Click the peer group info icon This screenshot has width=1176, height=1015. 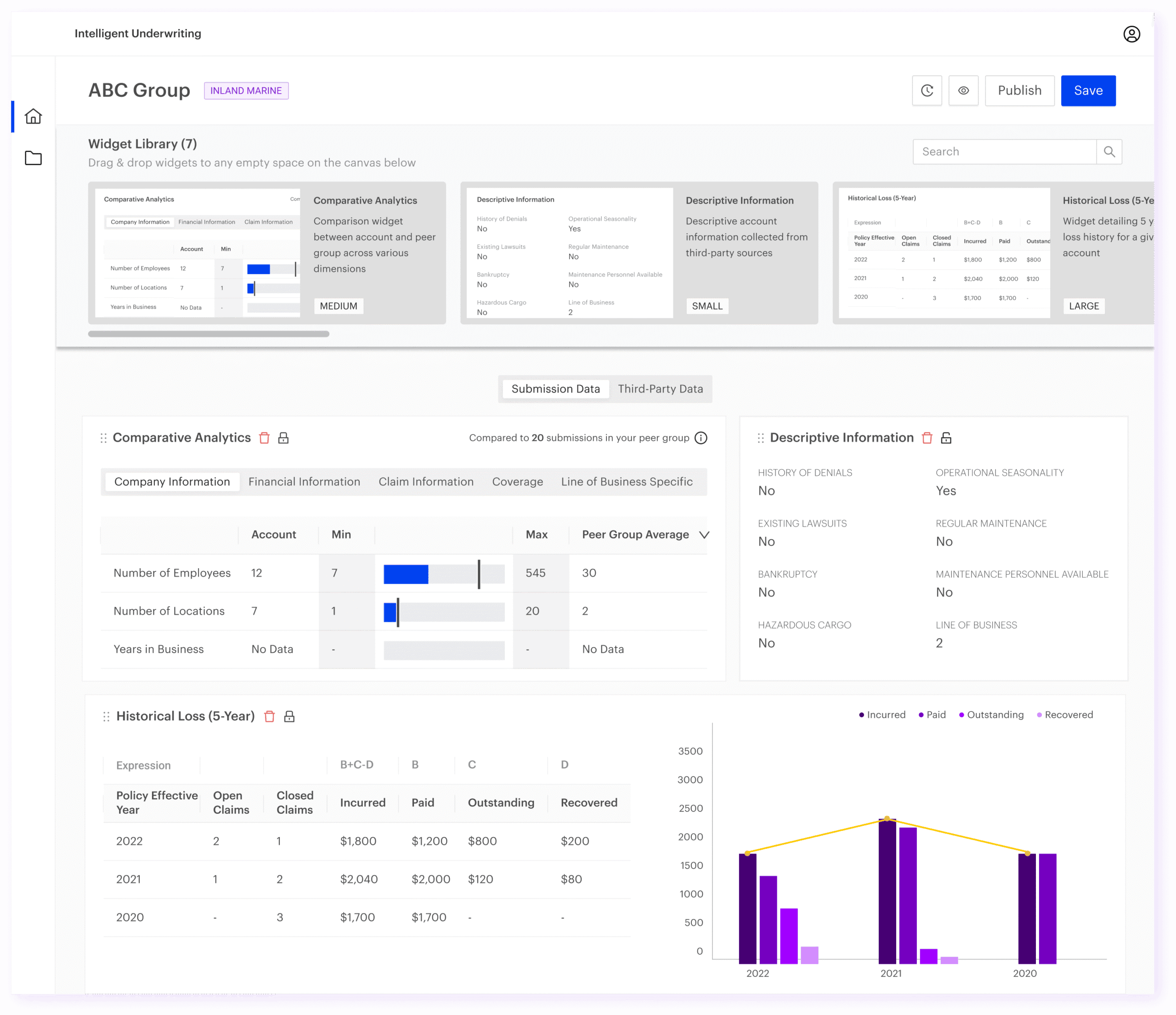tap(701, 438)
